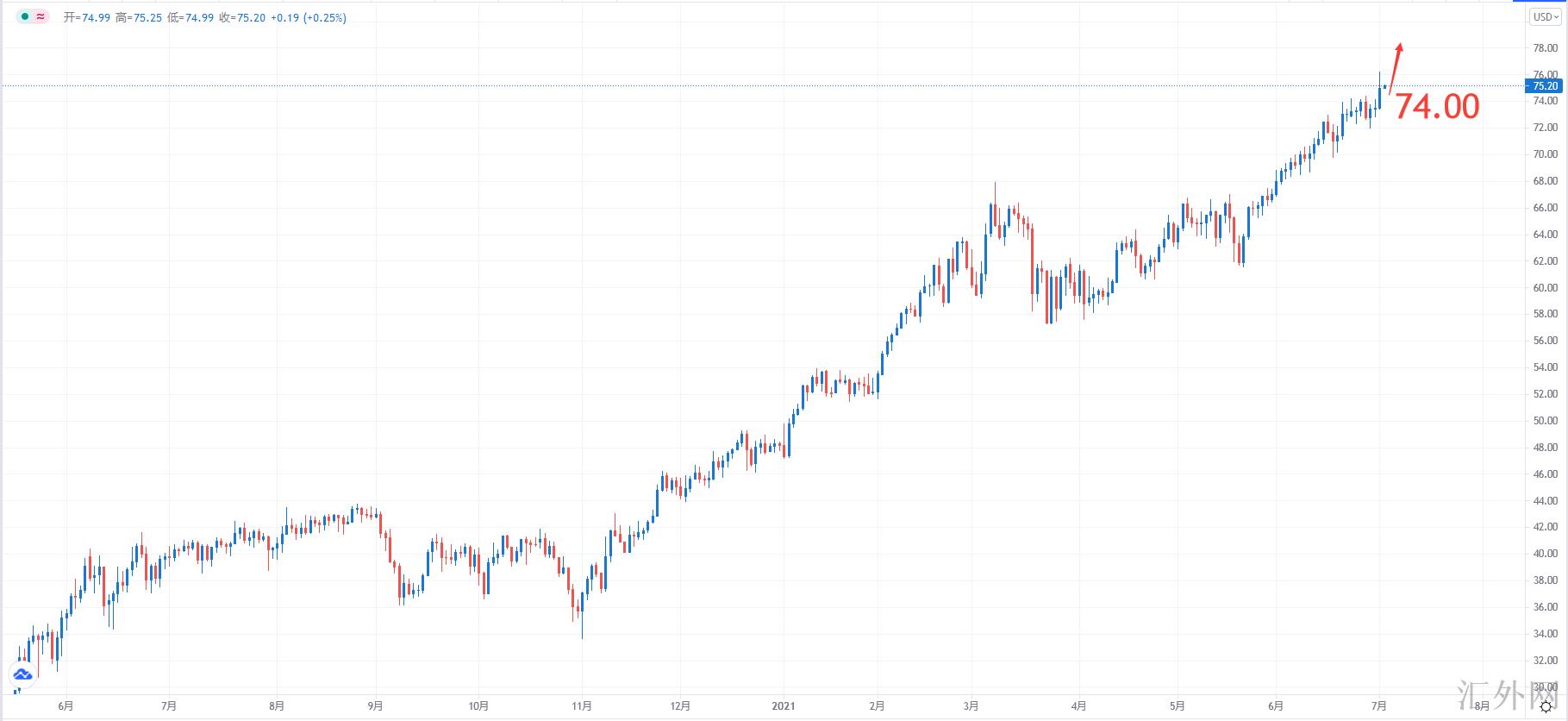Click the 11月 label on time axis
Screen dimensions: 1568x721
582,706
